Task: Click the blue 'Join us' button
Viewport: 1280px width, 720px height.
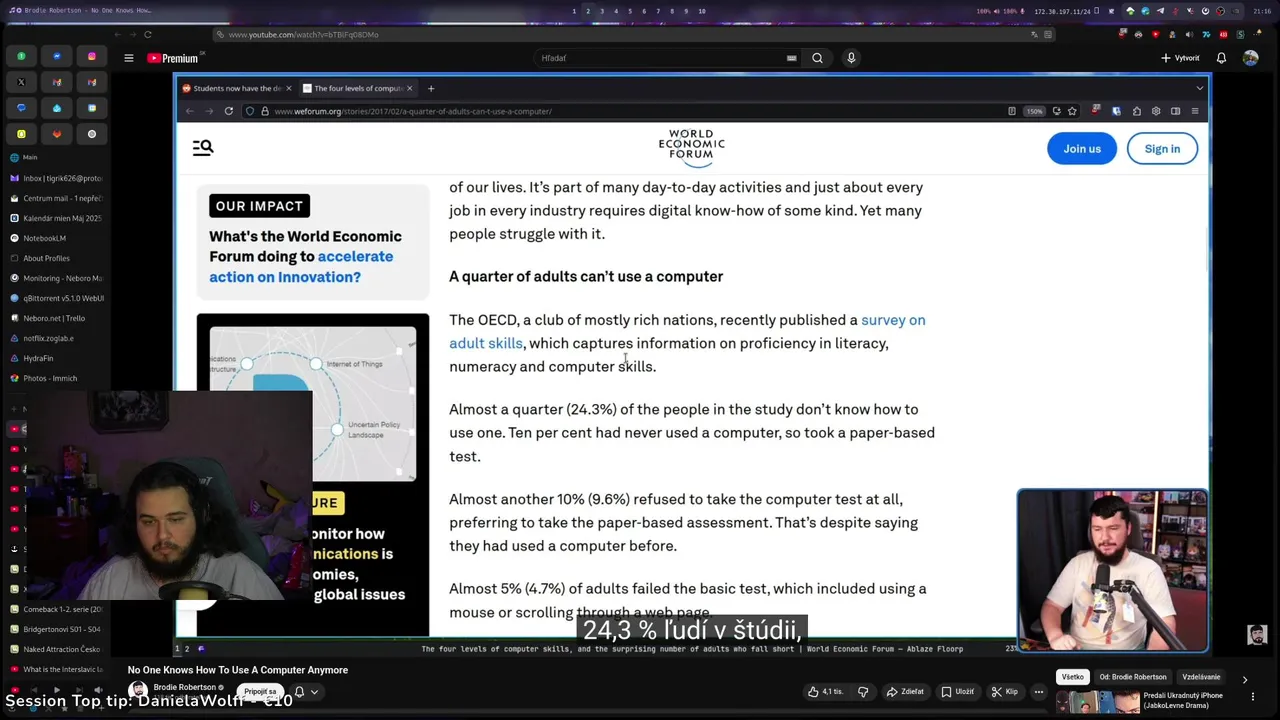Action: coord(1082,148)
